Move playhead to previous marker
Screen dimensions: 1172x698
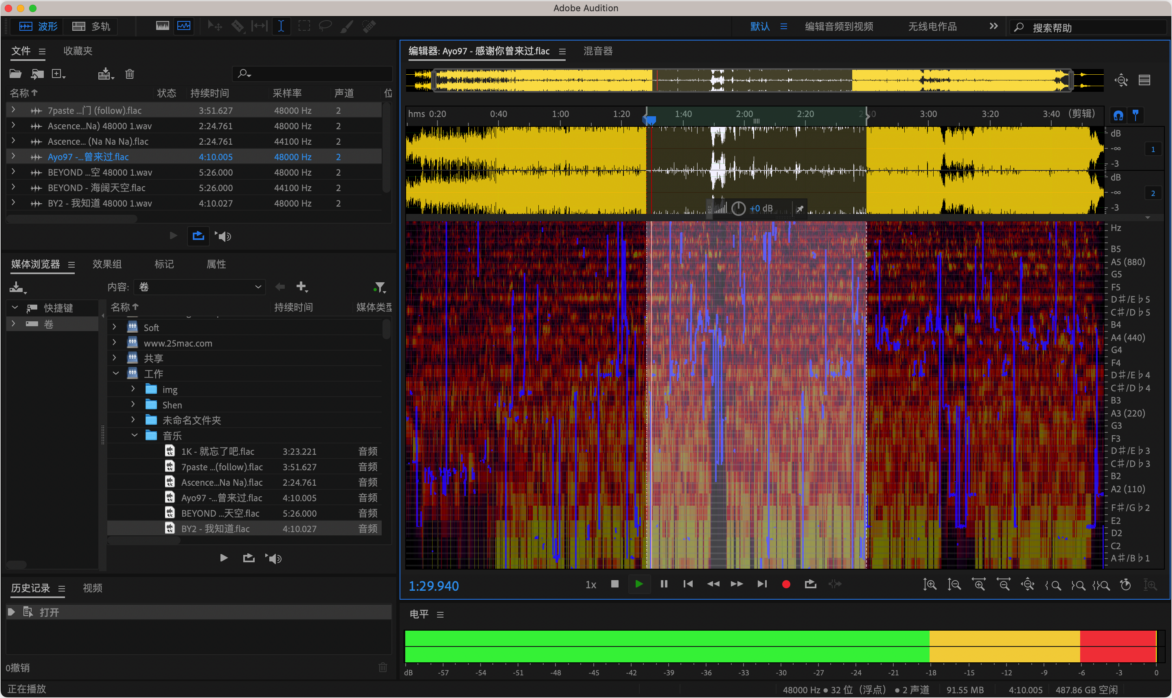coord(688,584)
